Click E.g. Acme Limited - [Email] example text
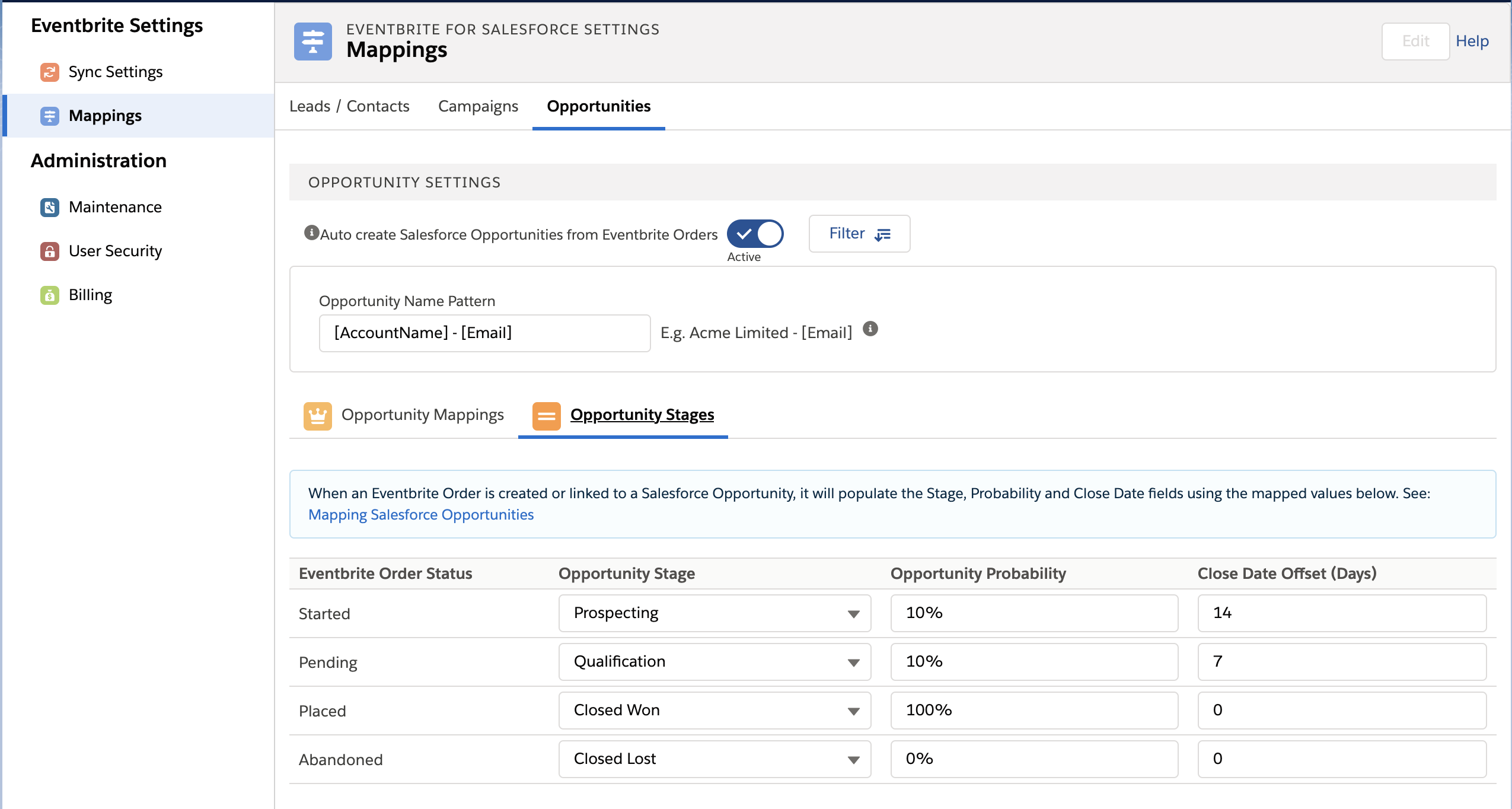 coord(756,333)
